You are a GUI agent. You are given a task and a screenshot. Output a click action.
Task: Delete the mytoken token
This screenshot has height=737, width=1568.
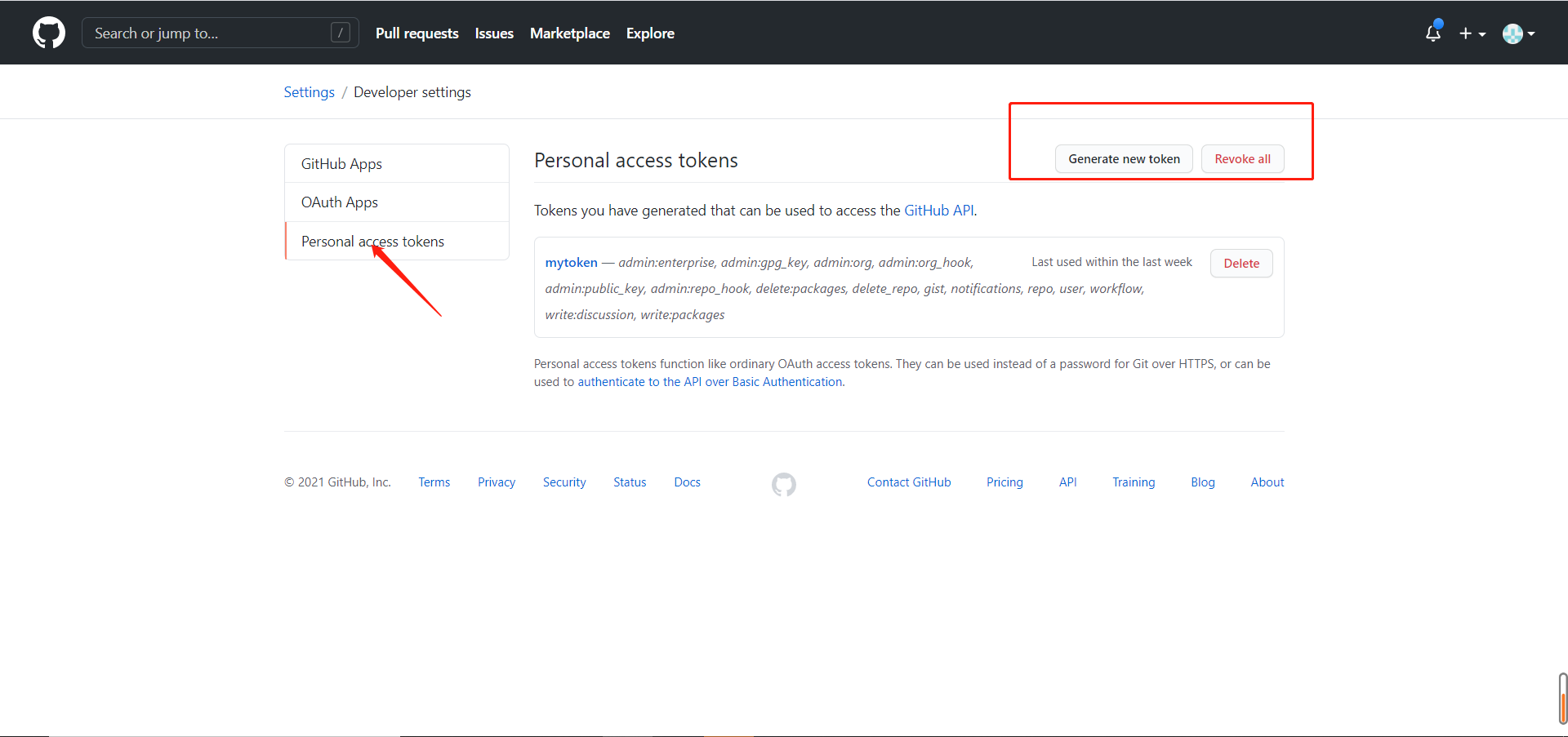point(1241,264)
